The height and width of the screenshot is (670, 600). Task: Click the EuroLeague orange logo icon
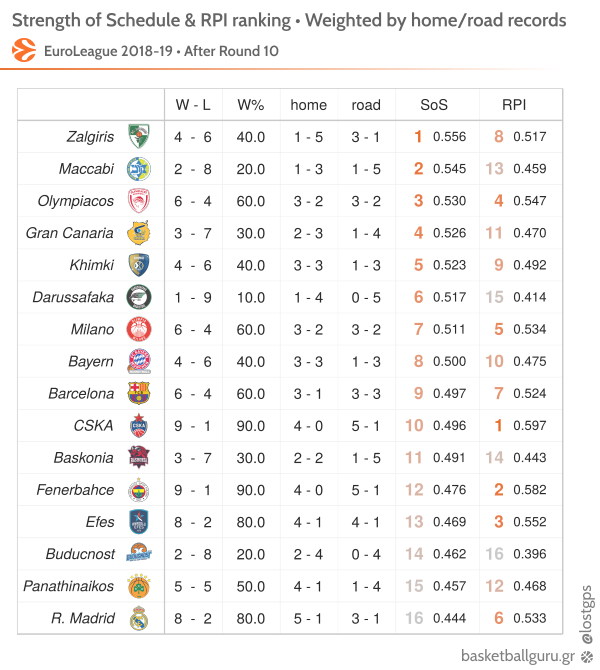coord(24,50)
